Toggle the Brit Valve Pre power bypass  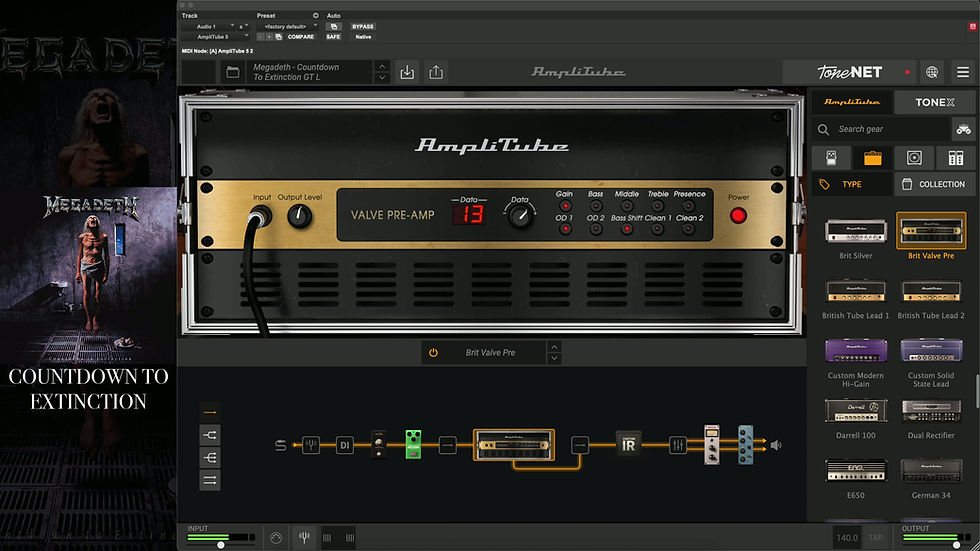433,353
